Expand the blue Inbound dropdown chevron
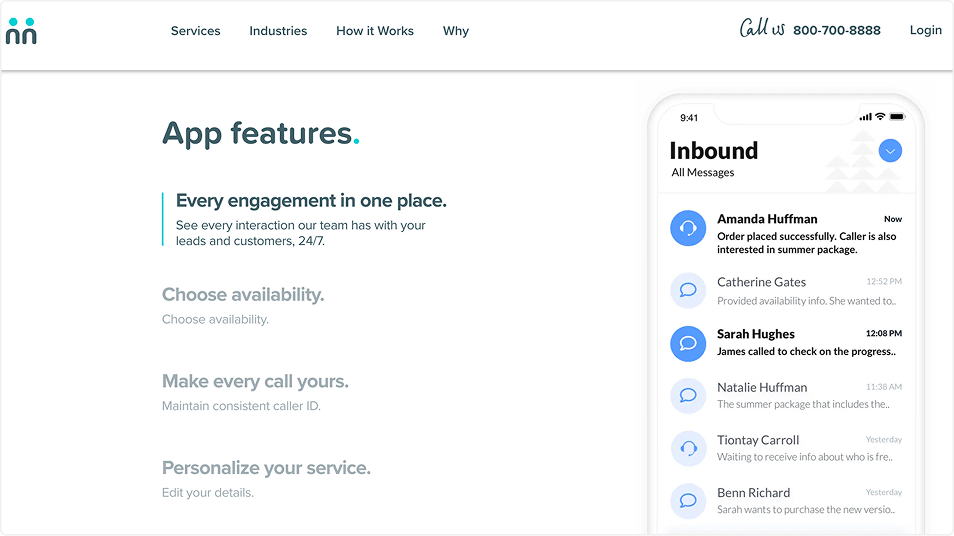 pos(890,151)
